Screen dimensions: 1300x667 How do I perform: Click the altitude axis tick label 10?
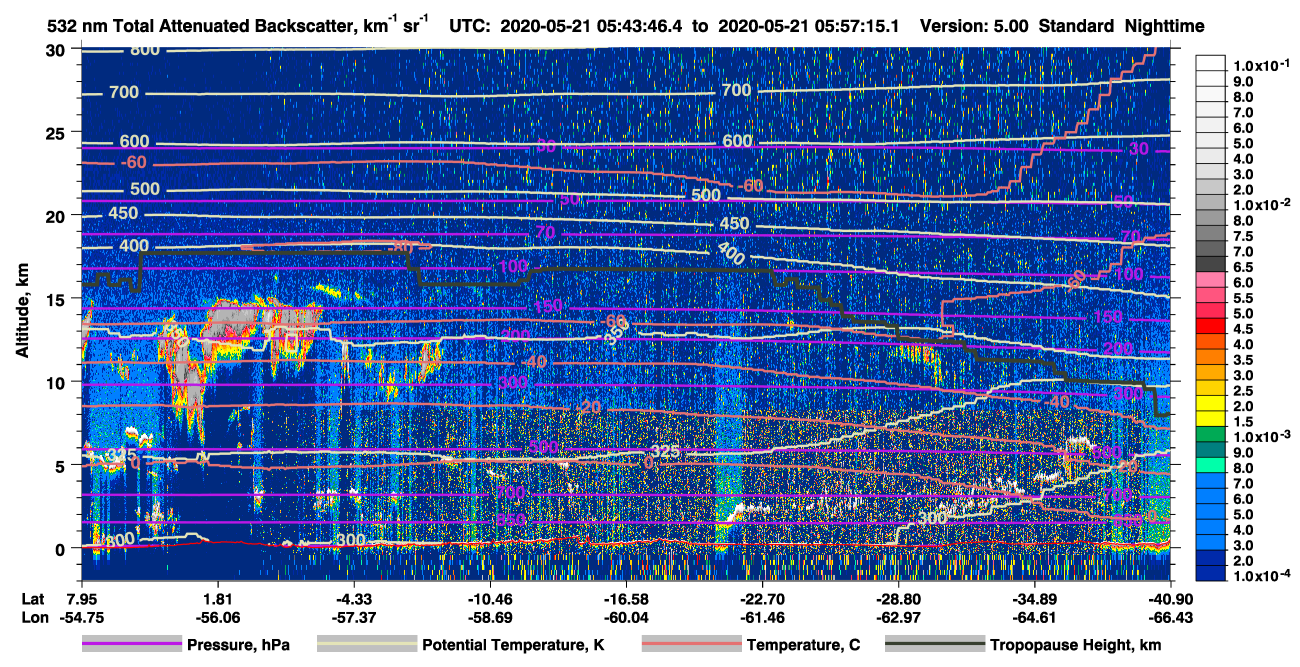[58, 381]
